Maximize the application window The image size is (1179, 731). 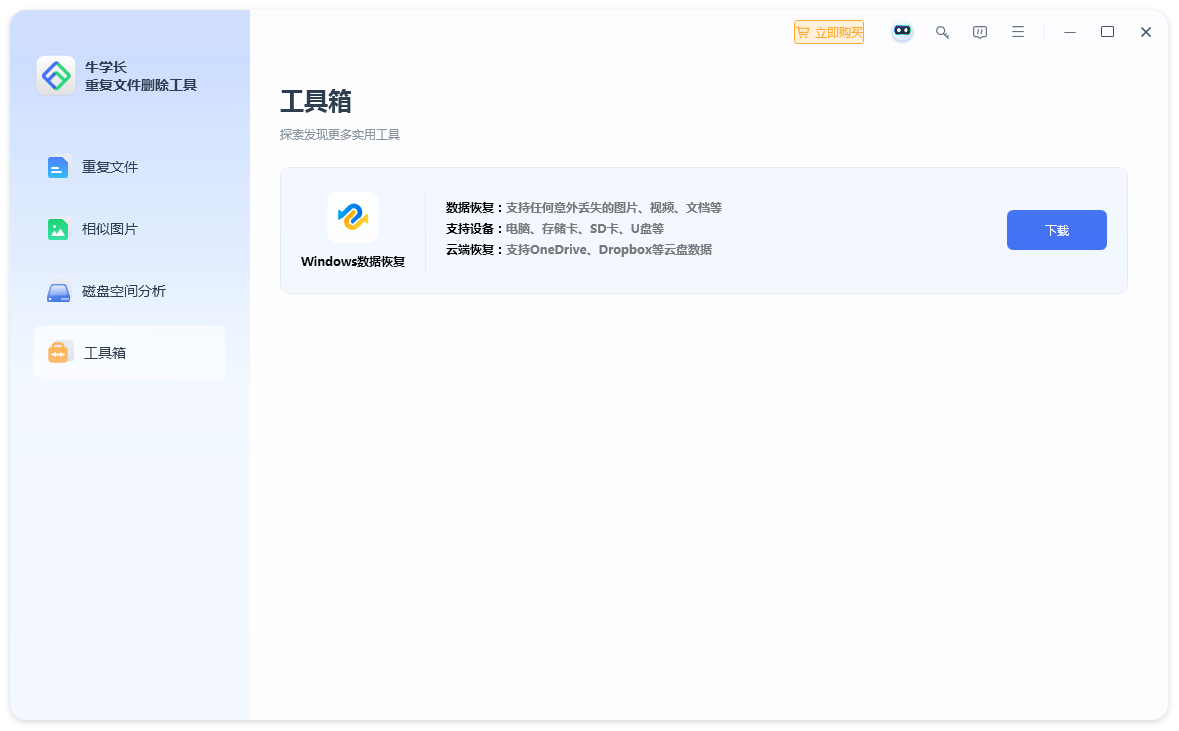1107,32
